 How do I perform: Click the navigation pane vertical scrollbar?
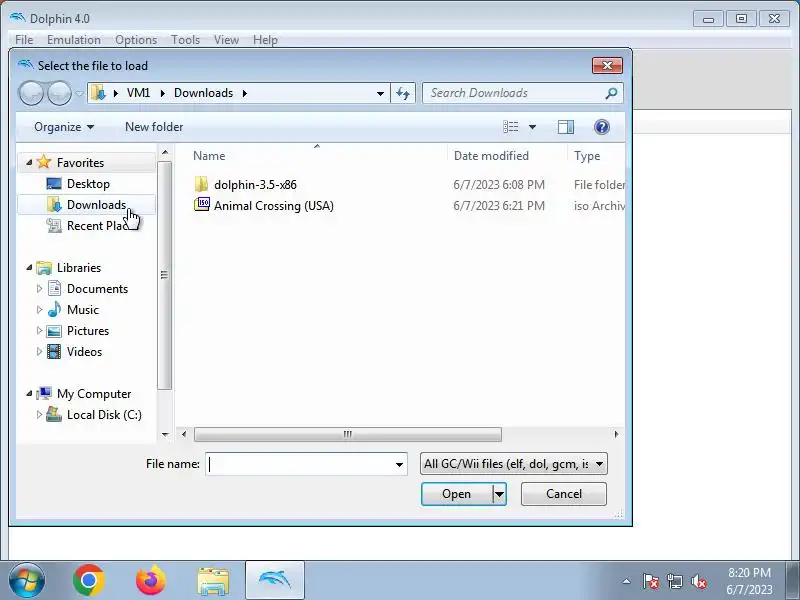tap(164, 276)
